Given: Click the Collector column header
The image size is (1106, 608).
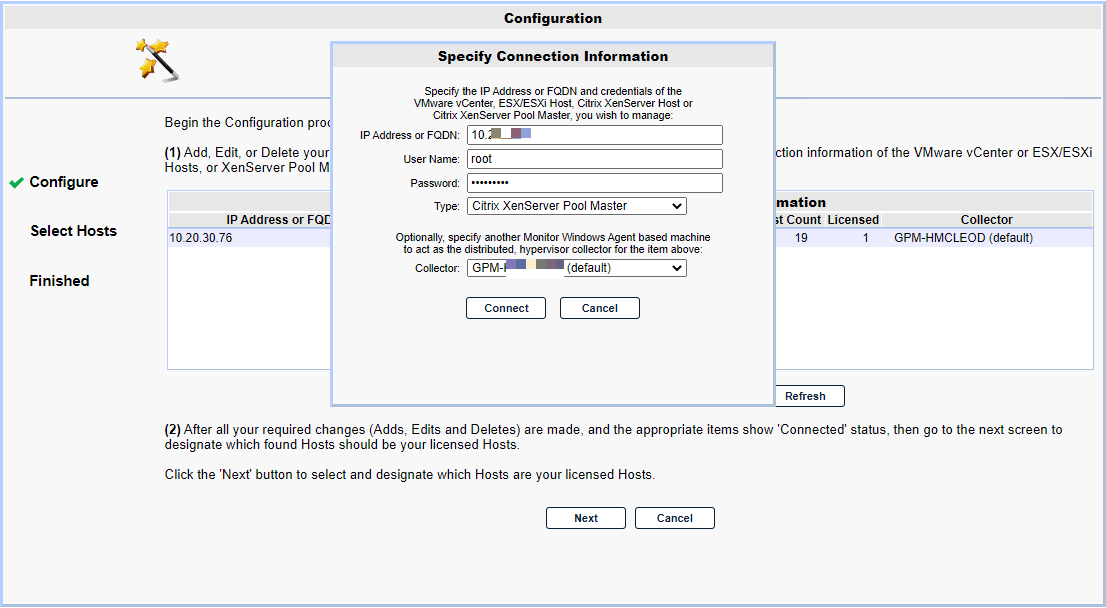Looking at the screenshot, I should pos(986,220).
